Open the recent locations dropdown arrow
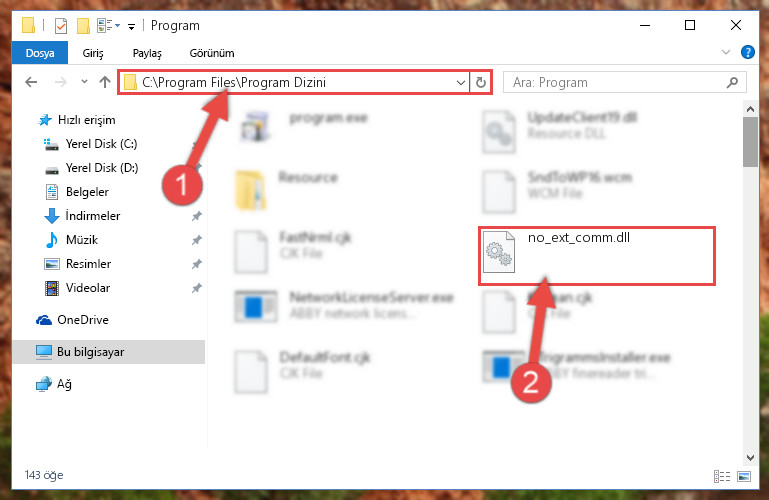Image resolution: width=769 pixels, height=500 pixels. [84, 82]
